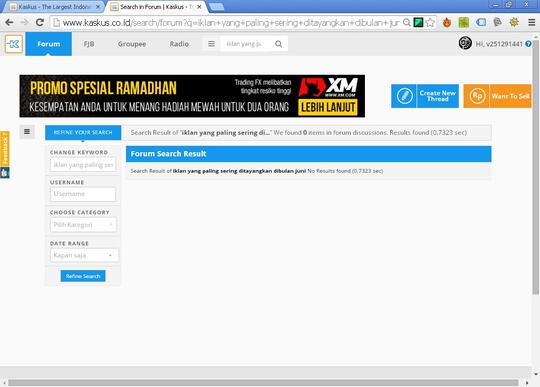Click the browser address bar URL
Image resolution: width=540 pixels, height=387 pixels.
pos(231,23)
